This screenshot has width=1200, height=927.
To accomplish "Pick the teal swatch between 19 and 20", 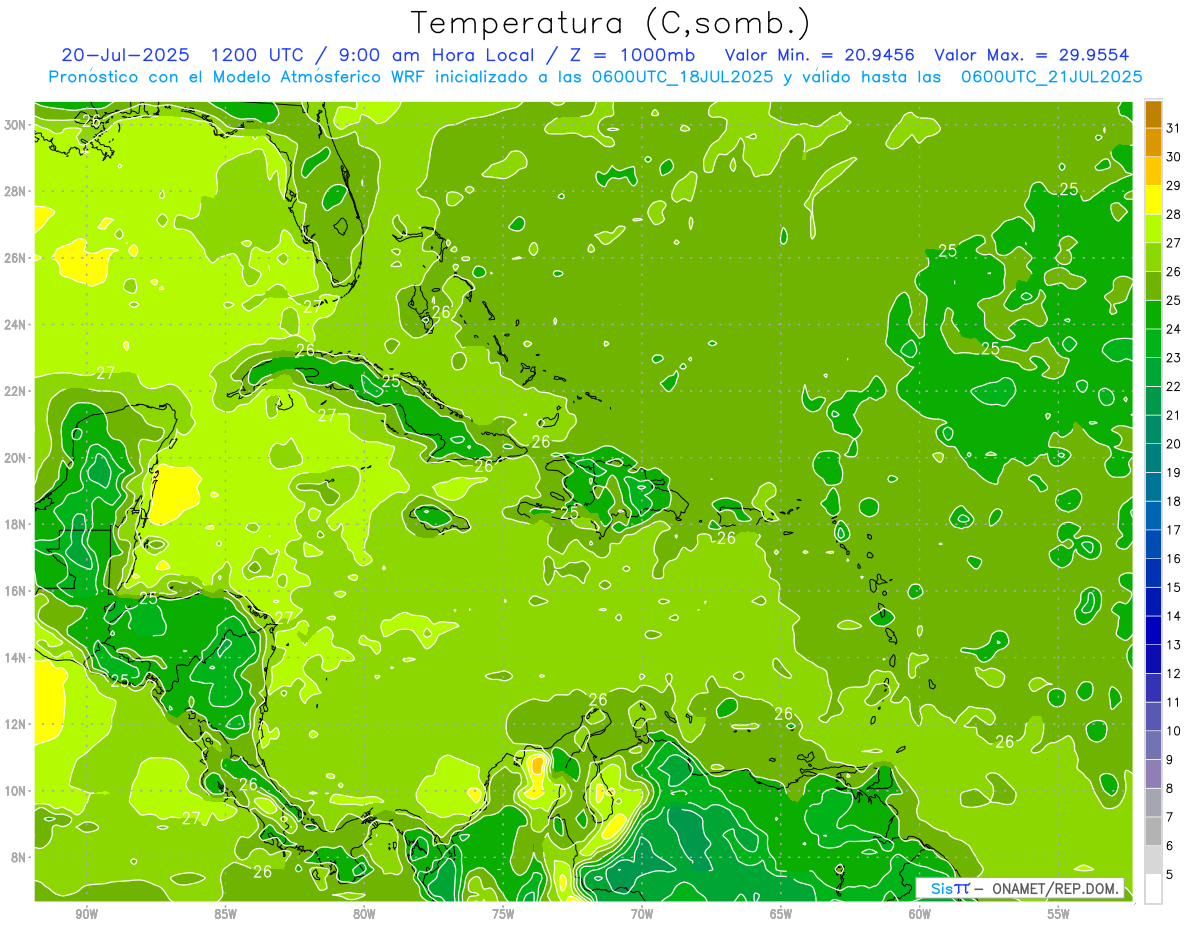I will point(1153,458).
